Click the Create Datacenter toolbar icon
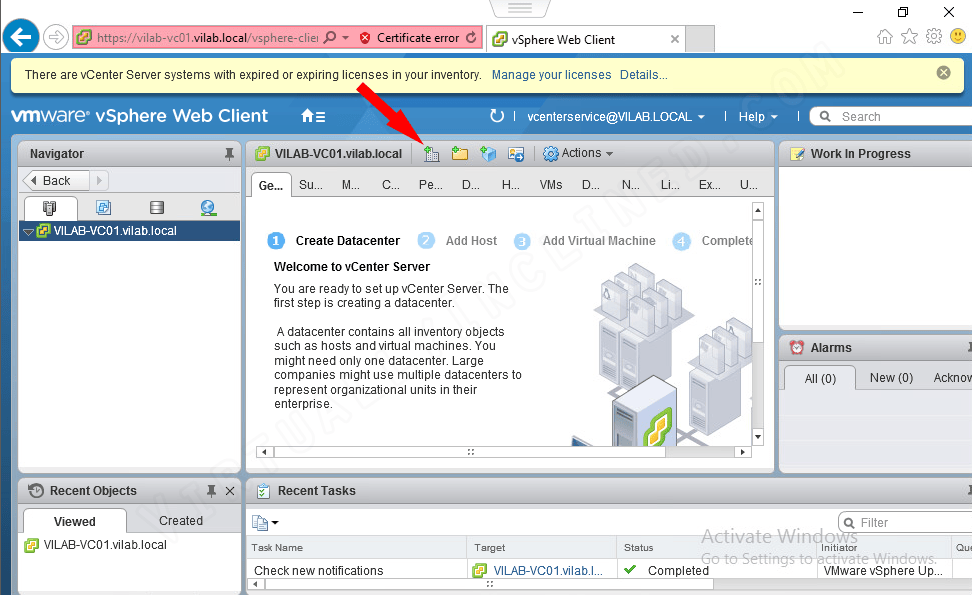Screen dimensions: 972x595 [x=431, y=154]
